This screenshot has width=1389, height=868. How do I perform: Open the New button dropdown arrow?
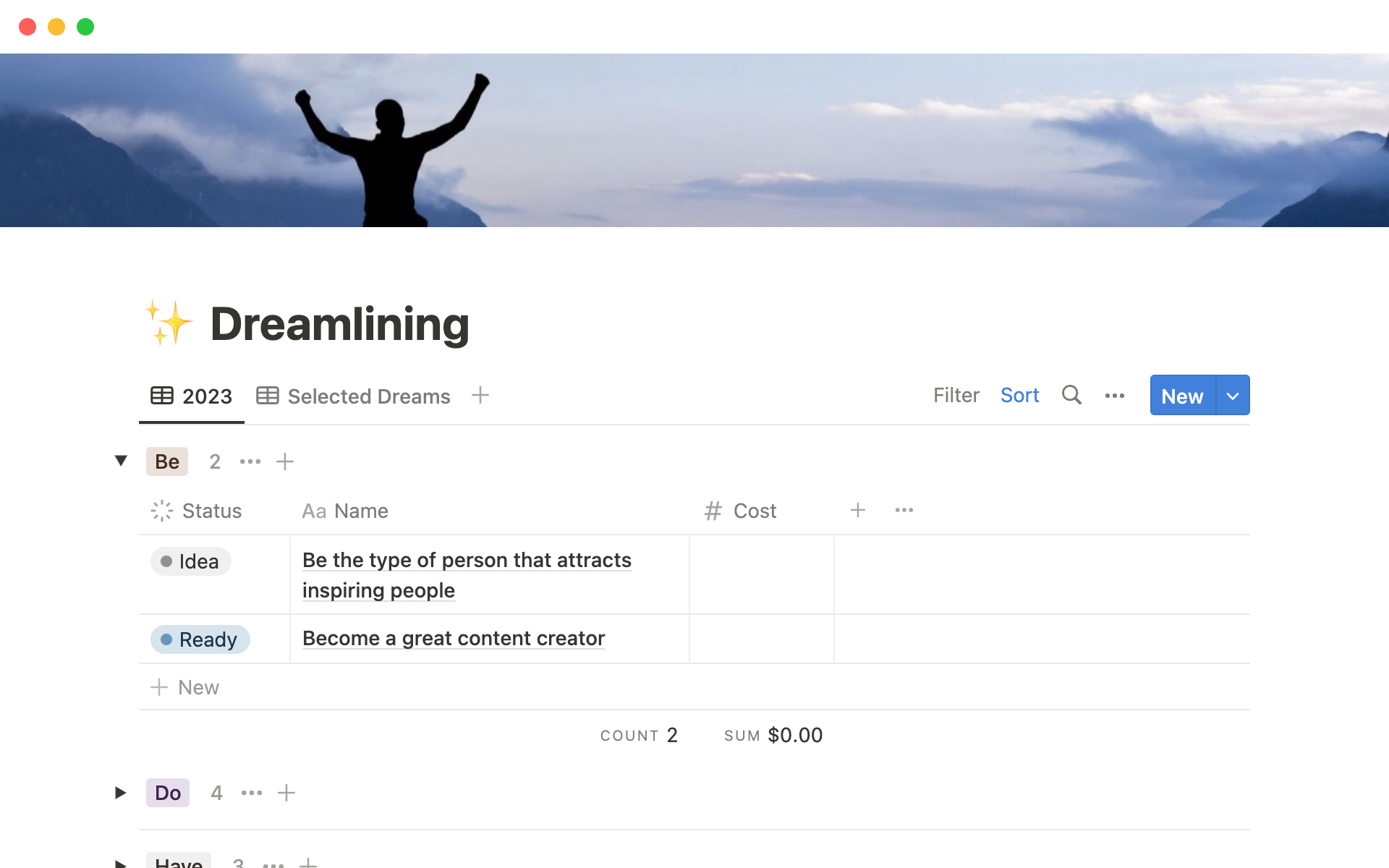pyautogui.click(x=1233, y=396)
